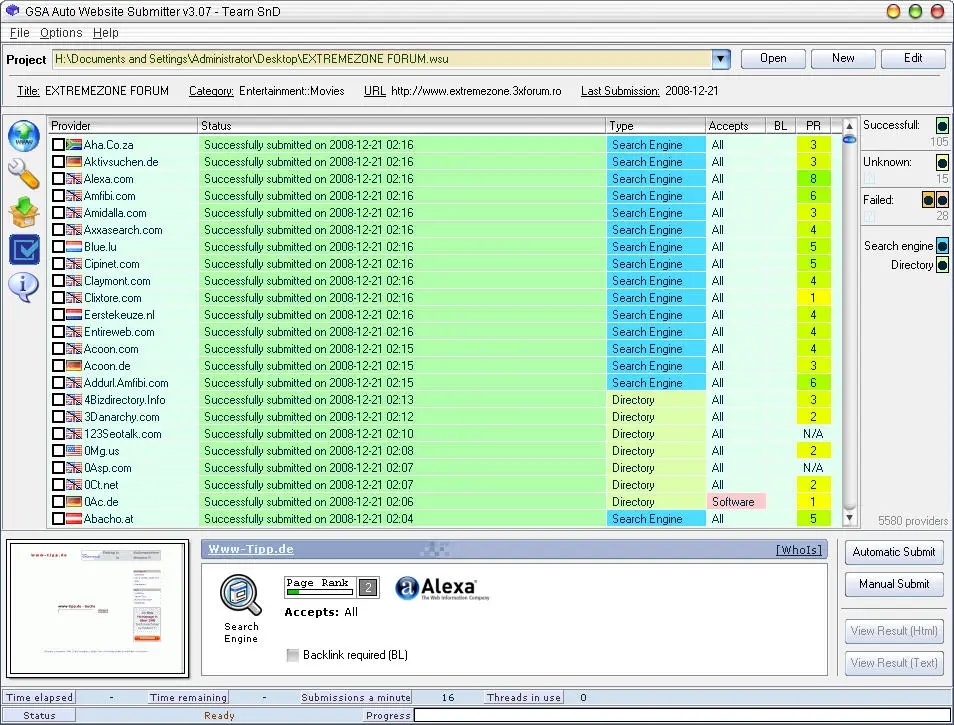Click the Dutch flag beside Eerstekeuze.nl
Screen dimensions: 954x725
click(74, 315)
